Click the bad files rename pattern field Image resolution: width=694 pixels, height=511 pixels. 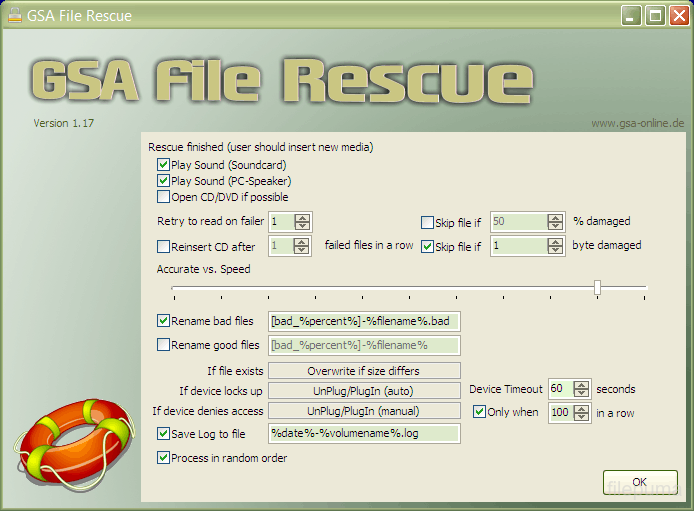(x=362, y=321)
